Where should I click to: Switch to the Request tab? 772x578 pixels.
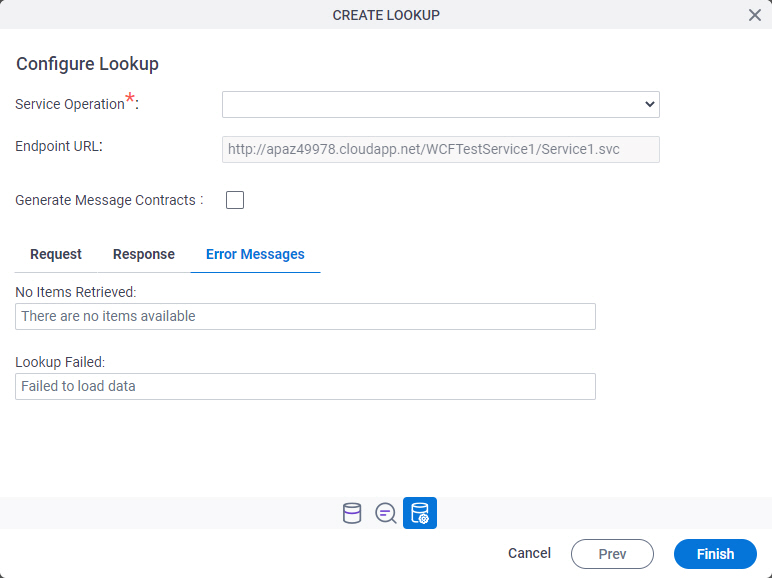[x=56, y=255]
